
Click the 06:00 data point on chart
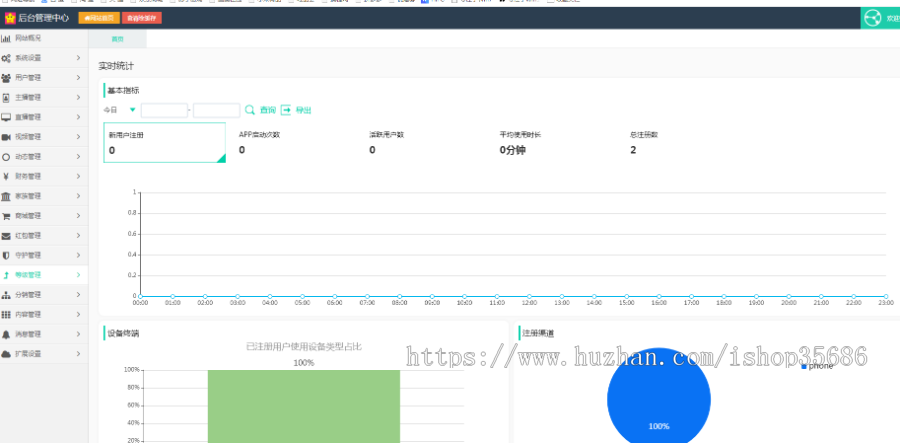[x=335, y=296]
